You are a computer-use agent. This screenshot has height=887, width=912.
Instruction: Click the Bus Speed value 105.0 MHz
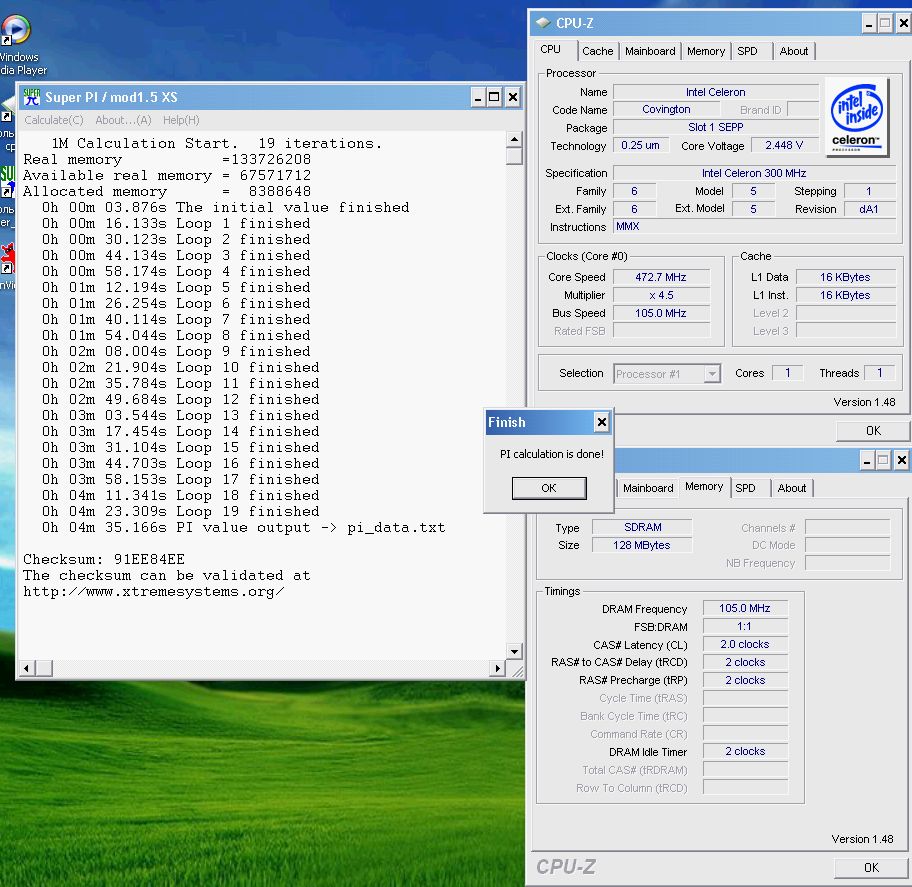[661, 314]
